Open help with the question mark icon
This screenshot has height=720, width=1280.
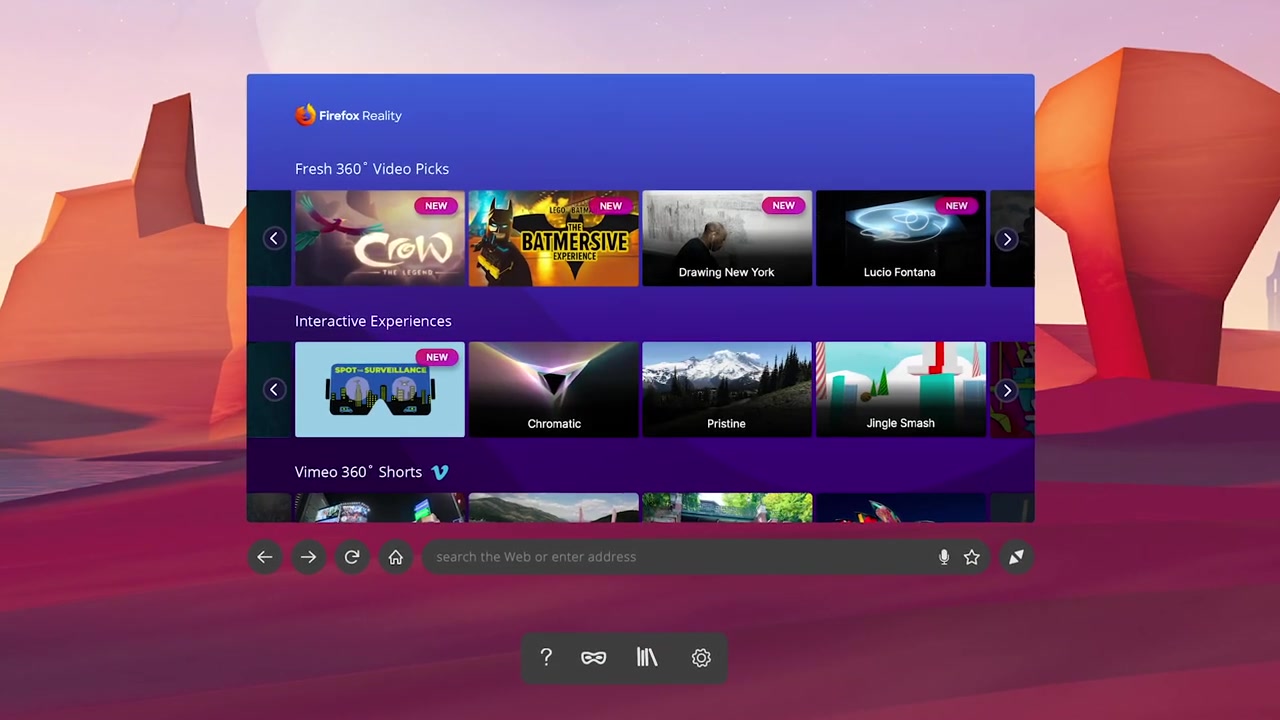(546, 657)
